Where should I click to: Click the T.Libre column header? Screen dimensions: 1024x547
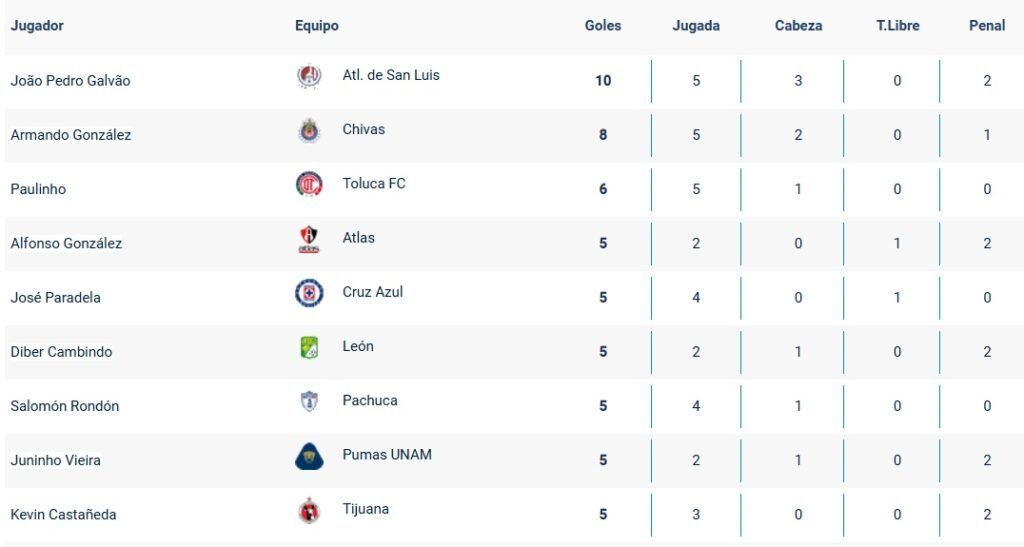897,26
